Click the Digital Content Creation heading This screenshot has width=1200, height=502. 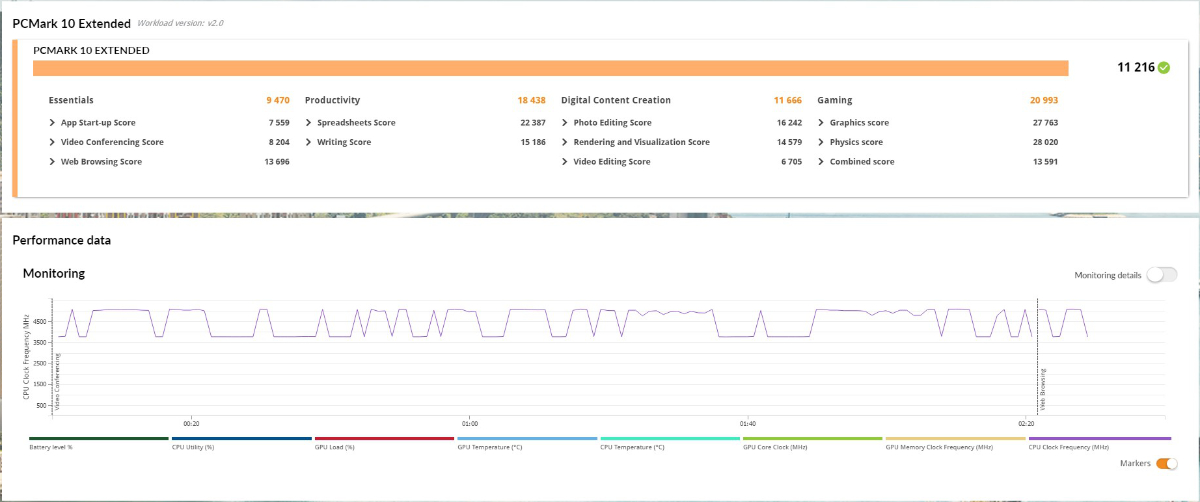coord(616,100)
